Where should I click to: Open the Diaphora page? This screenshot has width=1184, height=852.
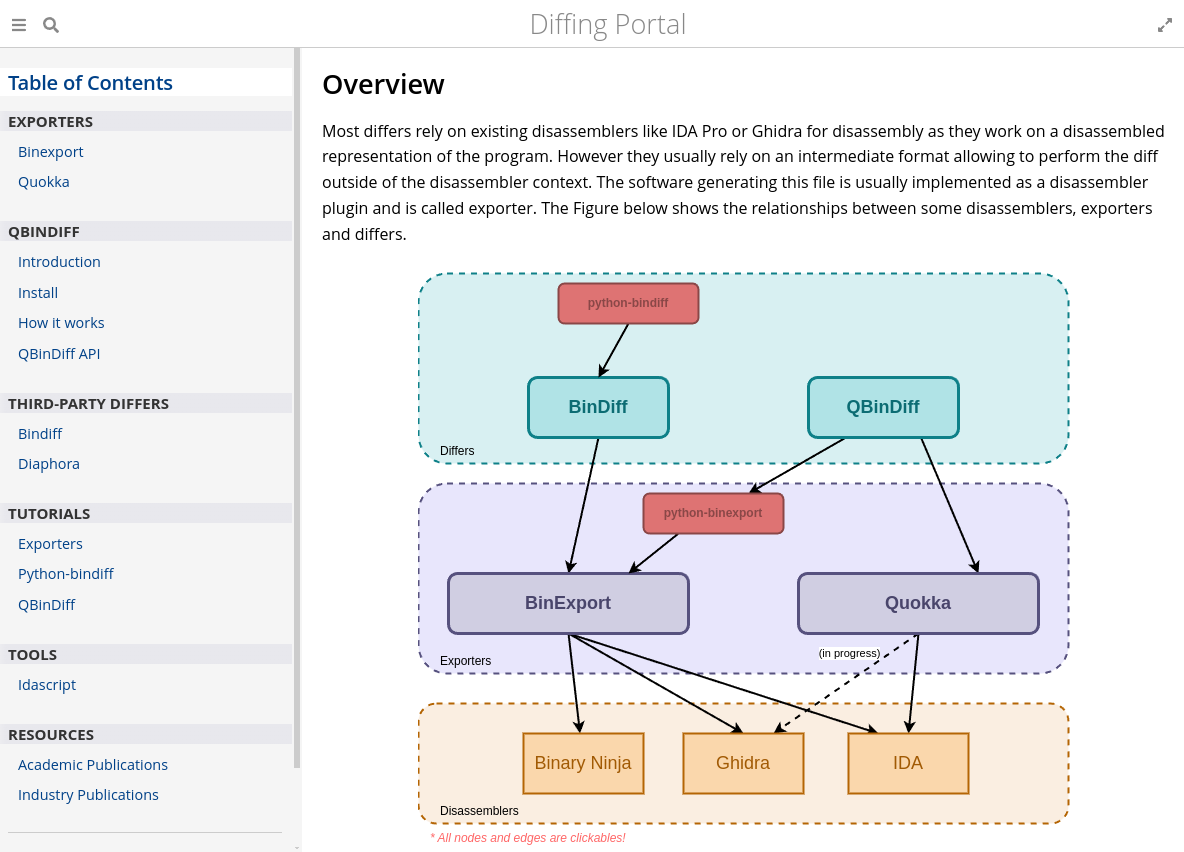48,465
